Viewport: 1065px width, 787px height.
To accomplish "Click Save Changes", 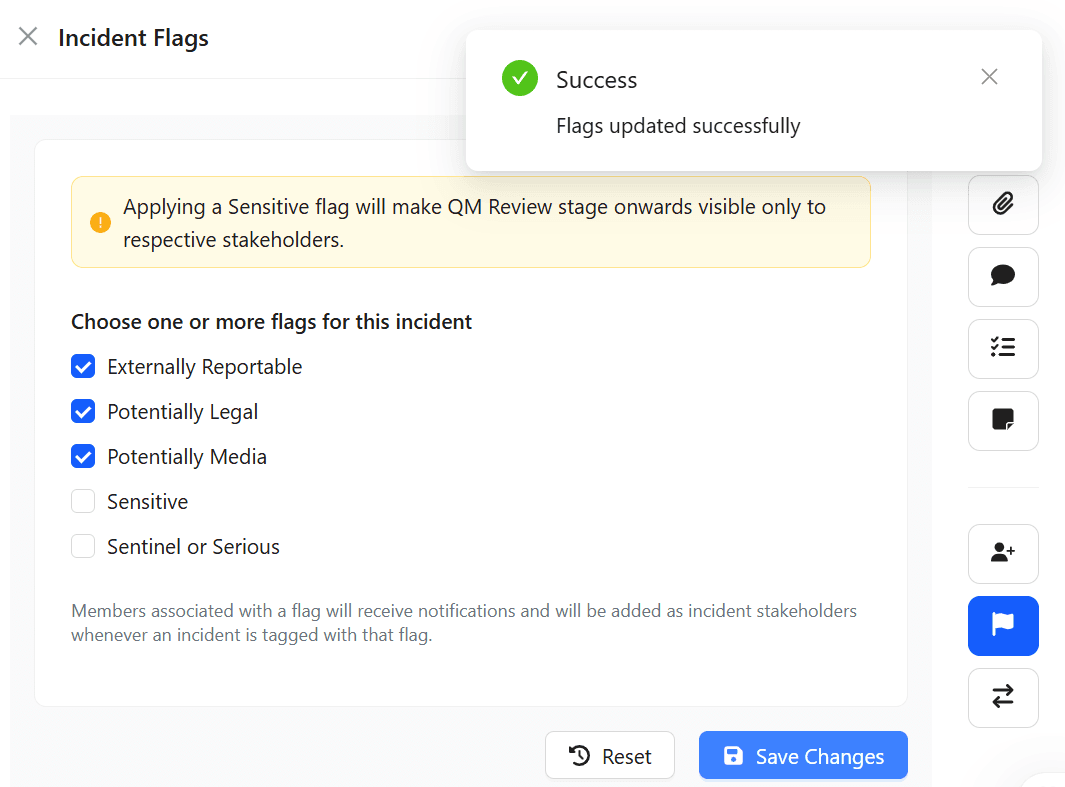I will pyautogui.click(x=803, y=755).
